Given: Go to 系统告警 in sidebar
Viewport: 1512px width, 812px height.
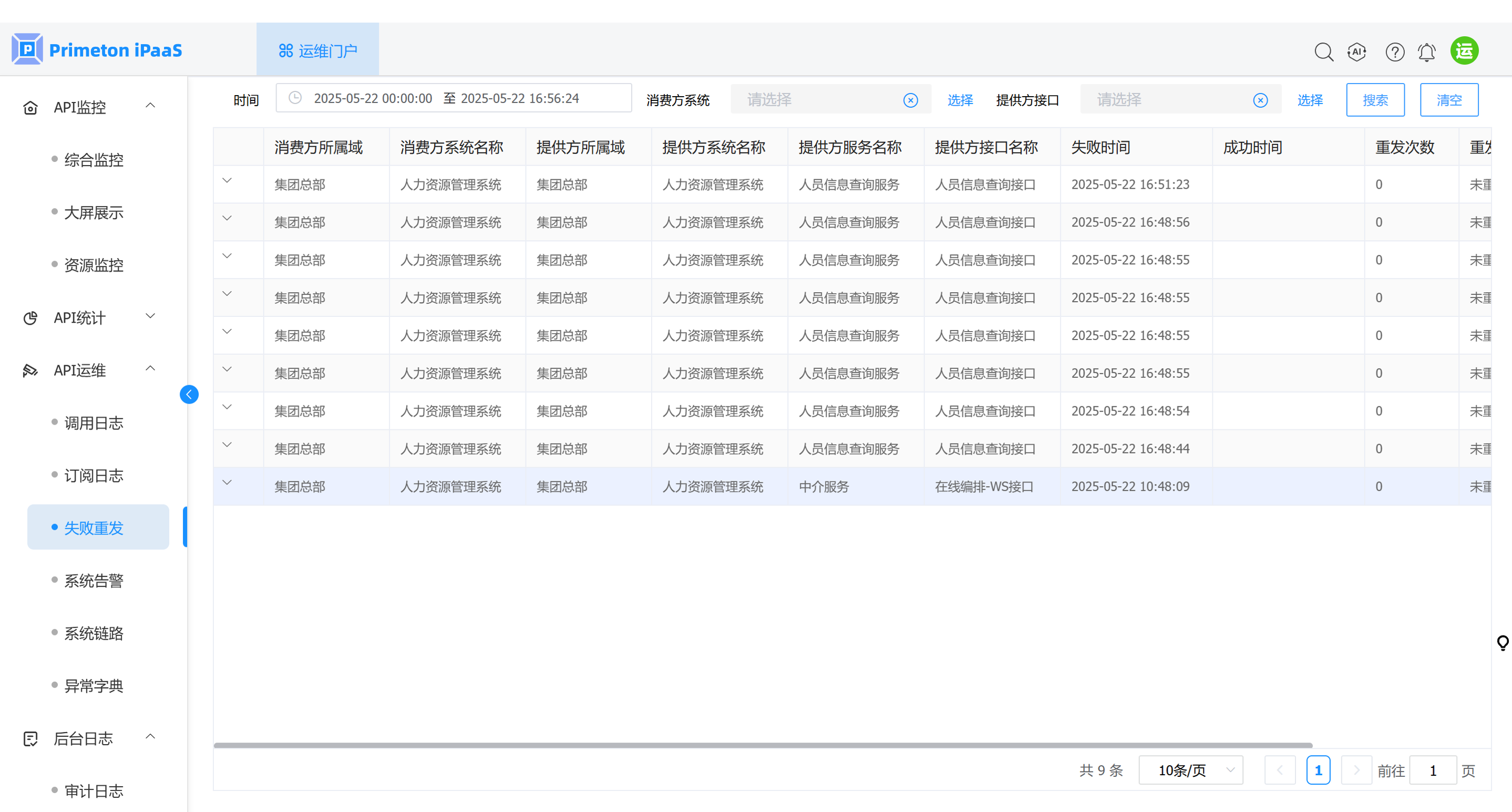Looking at the screenshot, I should 94,581.
